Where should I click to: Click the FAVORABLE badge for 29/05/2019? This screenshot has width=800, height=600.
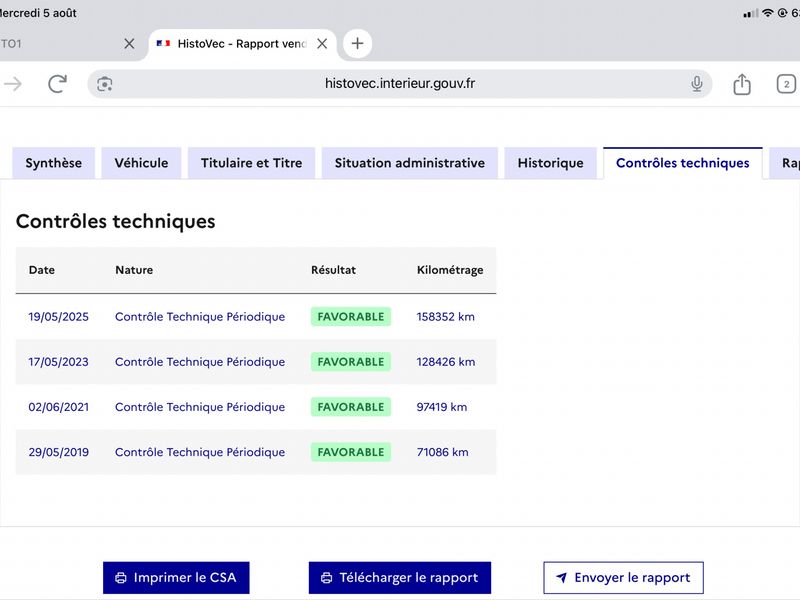point(351,452)
